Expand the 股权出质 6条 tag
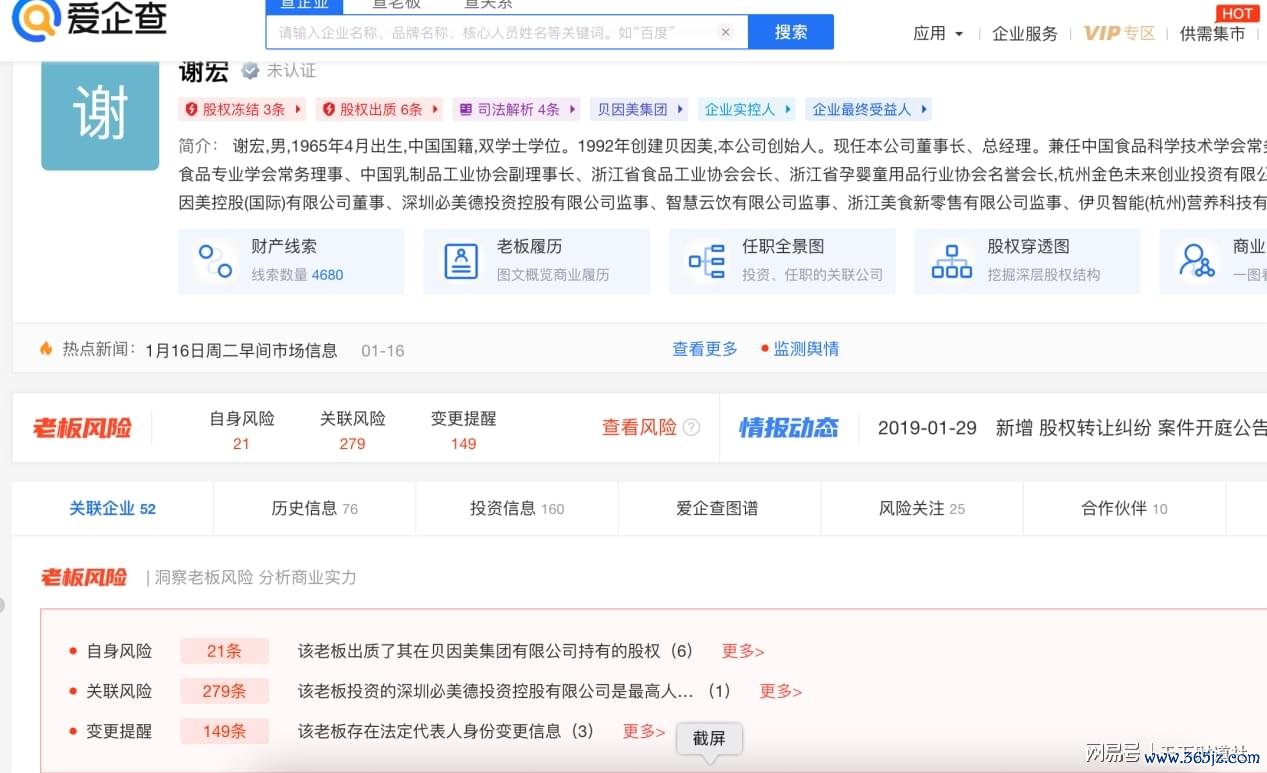1267x773 pixels. click(x=378, y=109)
